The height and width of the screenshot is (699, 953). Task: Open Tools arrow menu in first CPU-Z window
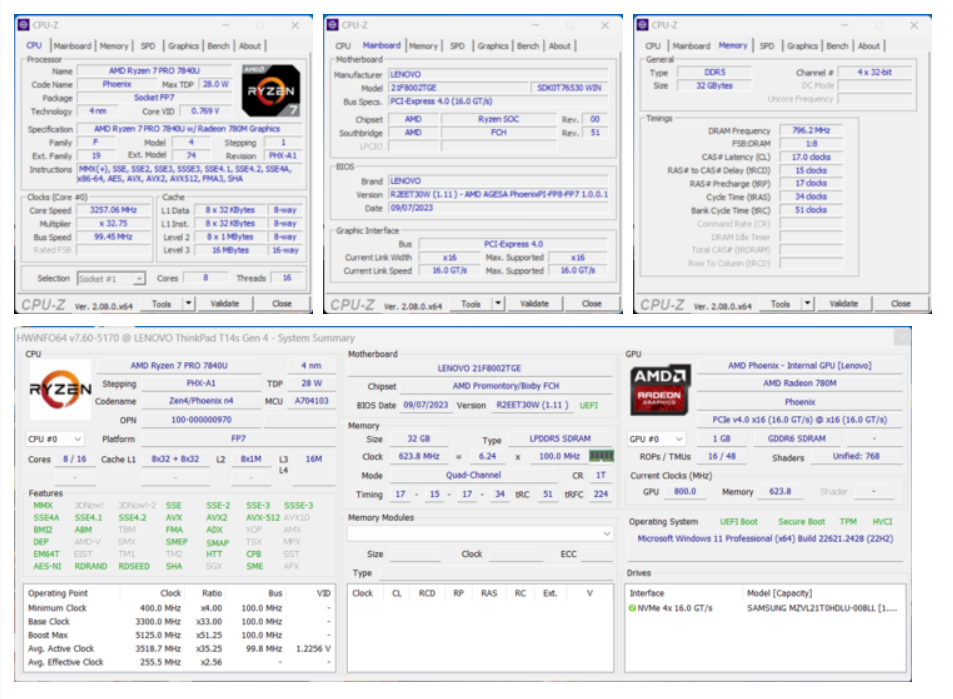189,303
